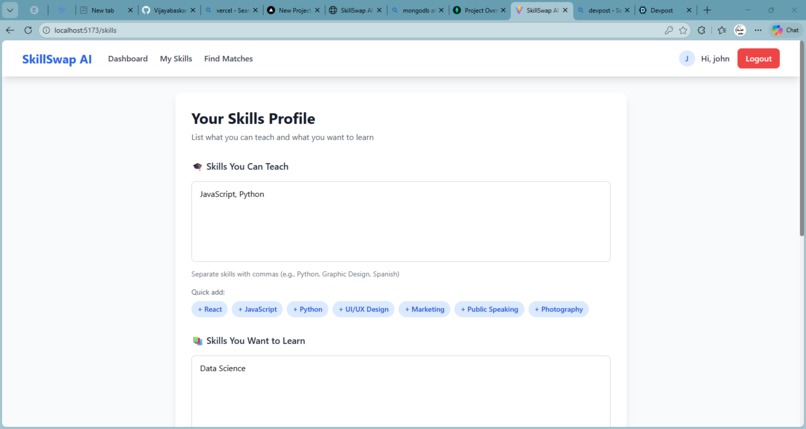Quick add the UI/UX Design chip
The height and width of the screenshot is (429, 806).
tap(363, 309)
